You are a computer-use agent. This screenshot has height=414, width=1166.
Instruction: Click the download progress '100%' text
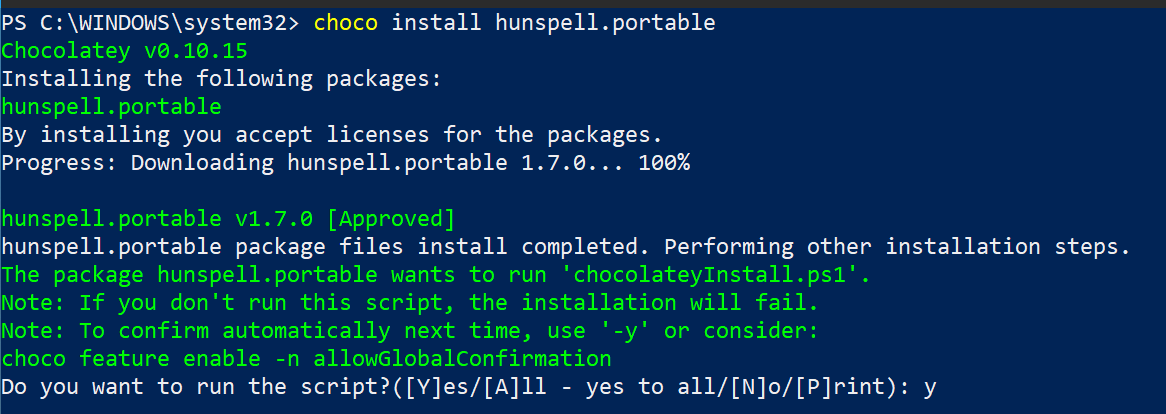pyautogui.click(x=664, y=163)
